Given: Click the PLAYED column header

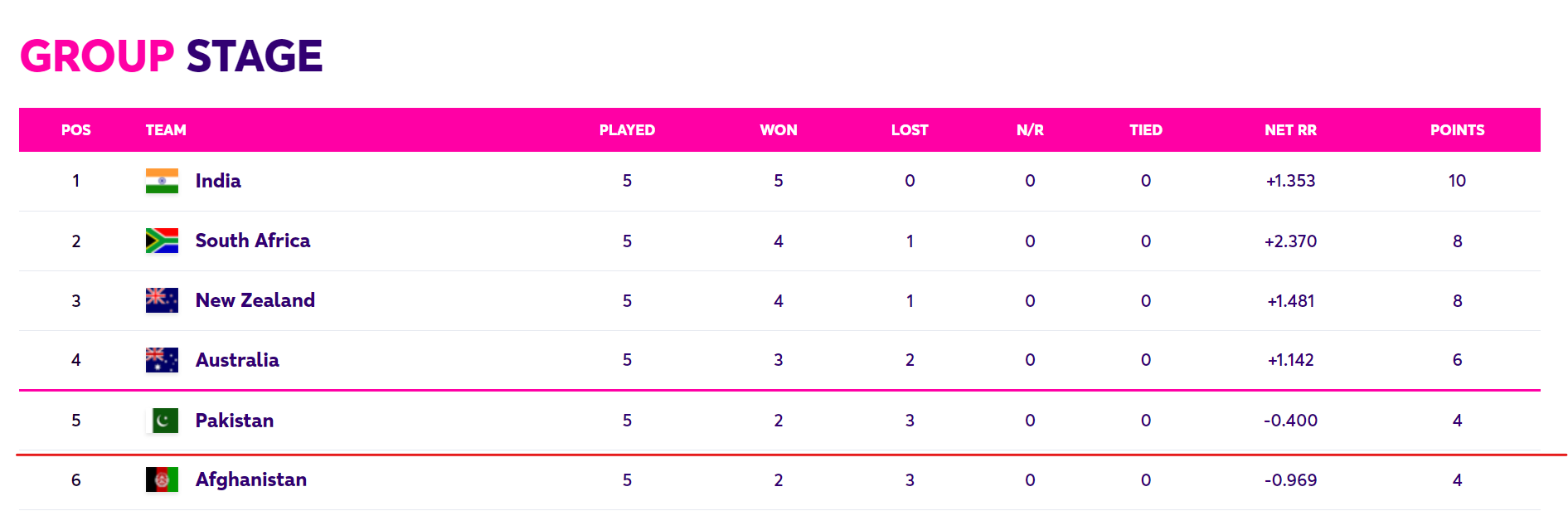Looking at the screenshot, I should pos(627,130).
